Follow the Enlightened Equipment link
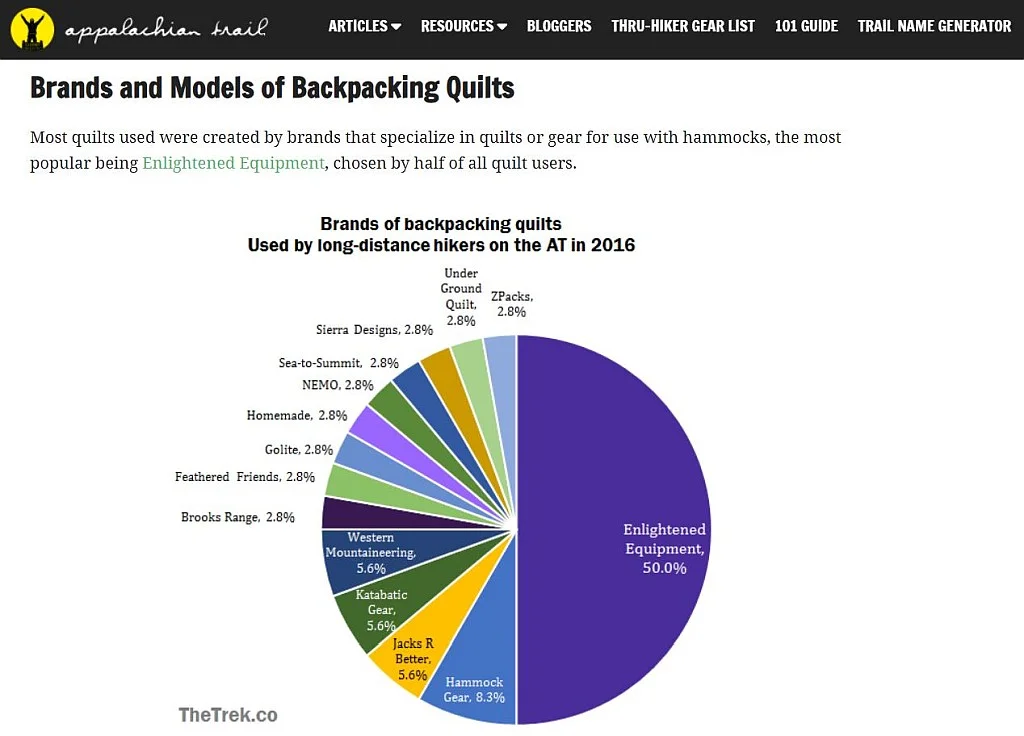1024x736 pixels. (x=233, y=163)
